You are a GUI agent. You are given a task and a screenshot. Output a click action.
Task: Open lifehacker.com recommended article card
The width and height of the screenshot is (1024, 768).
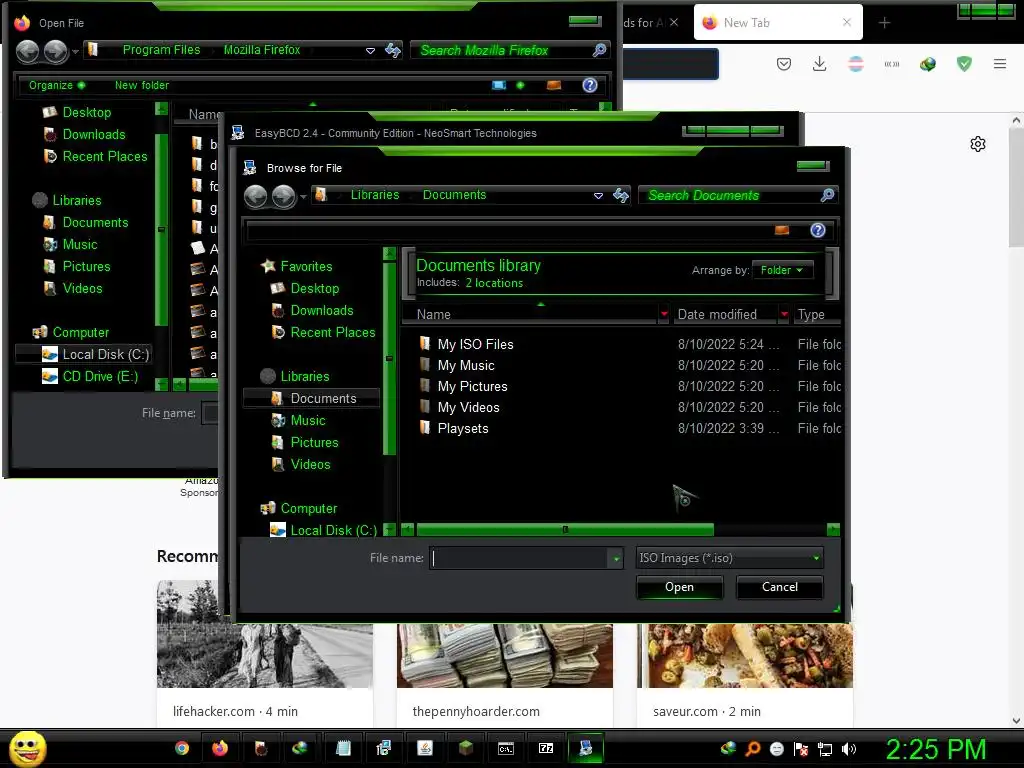[x=264, y=653]
